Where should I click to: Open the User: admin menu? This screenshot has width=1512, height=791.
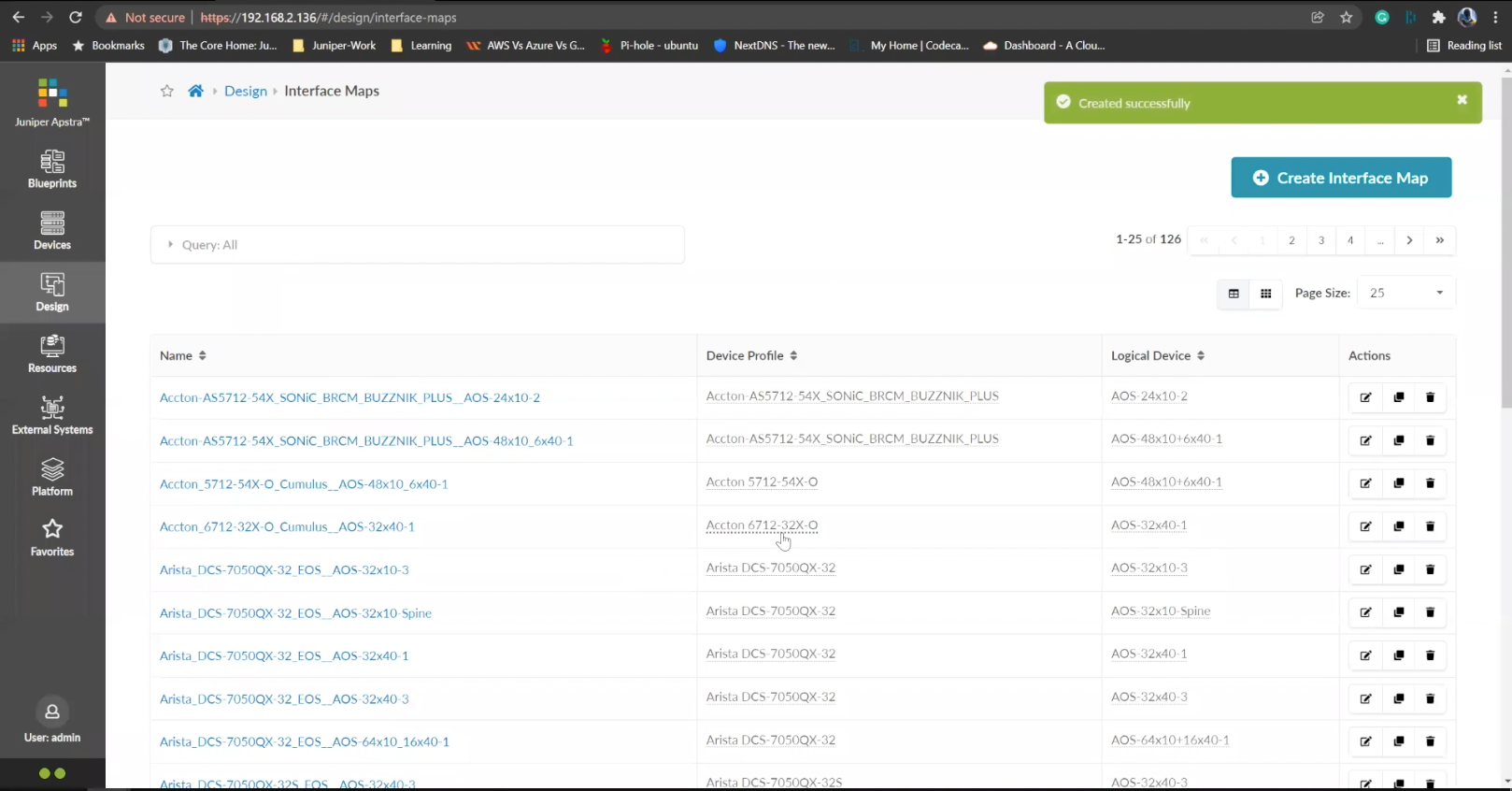click(x=52, y=722)
